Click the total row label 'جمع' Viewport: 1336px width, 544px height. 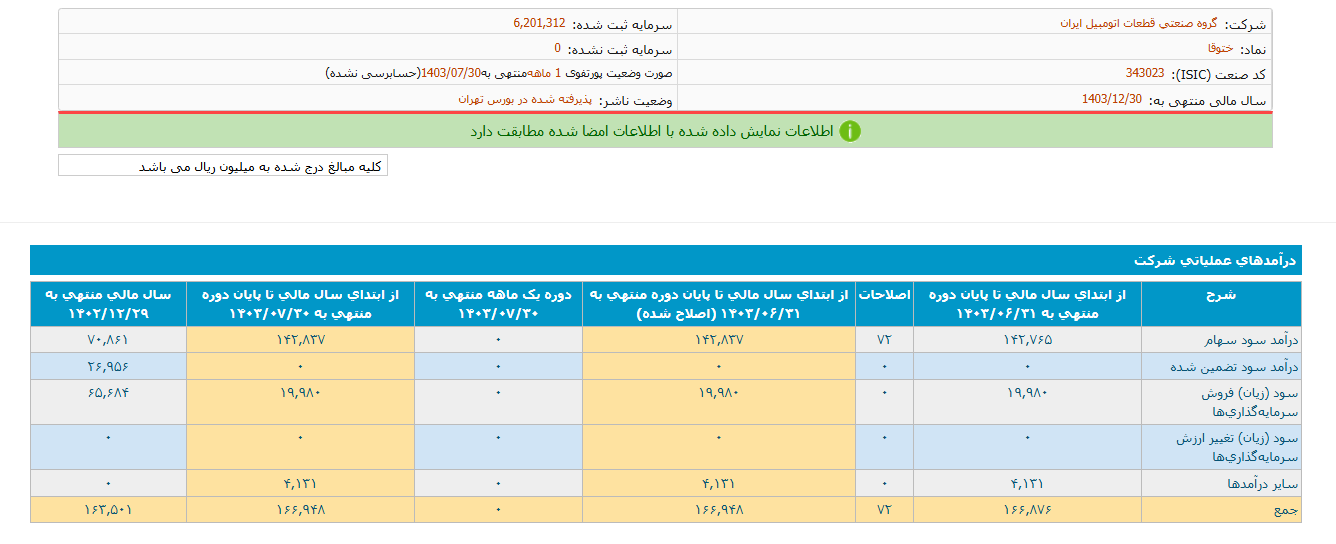click(x=1284, y=509)
